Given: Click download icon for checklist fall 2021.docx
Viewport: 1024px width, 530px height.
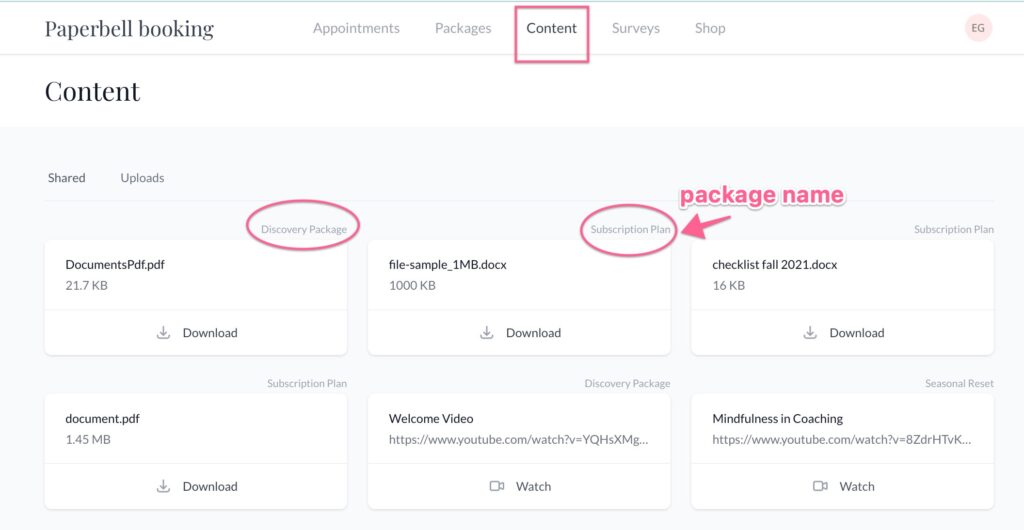Looking at the screenshot, I should [x=811, y=333].
